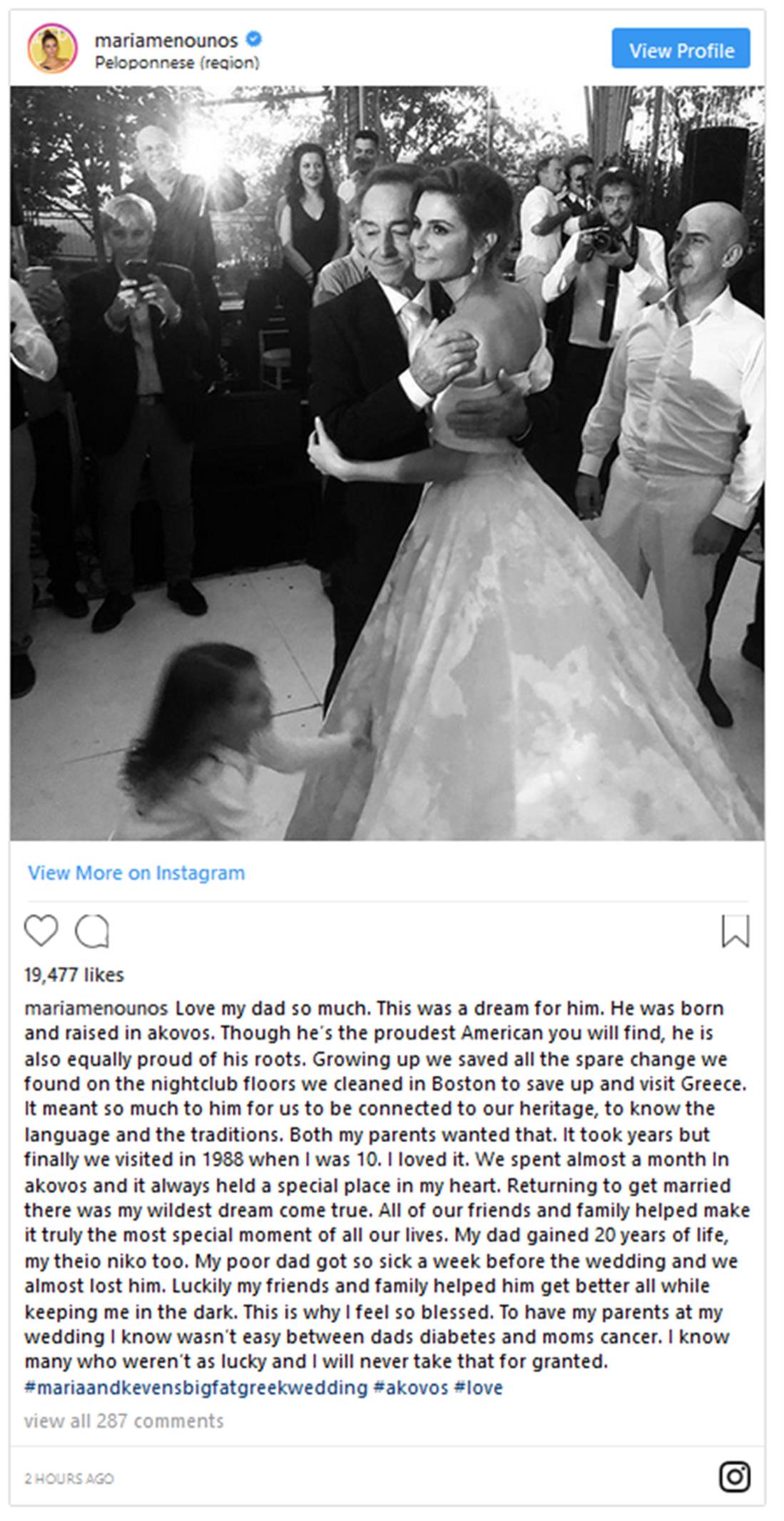Open the black and white wedding photo

pyautogui.click(x=387, y=463)
